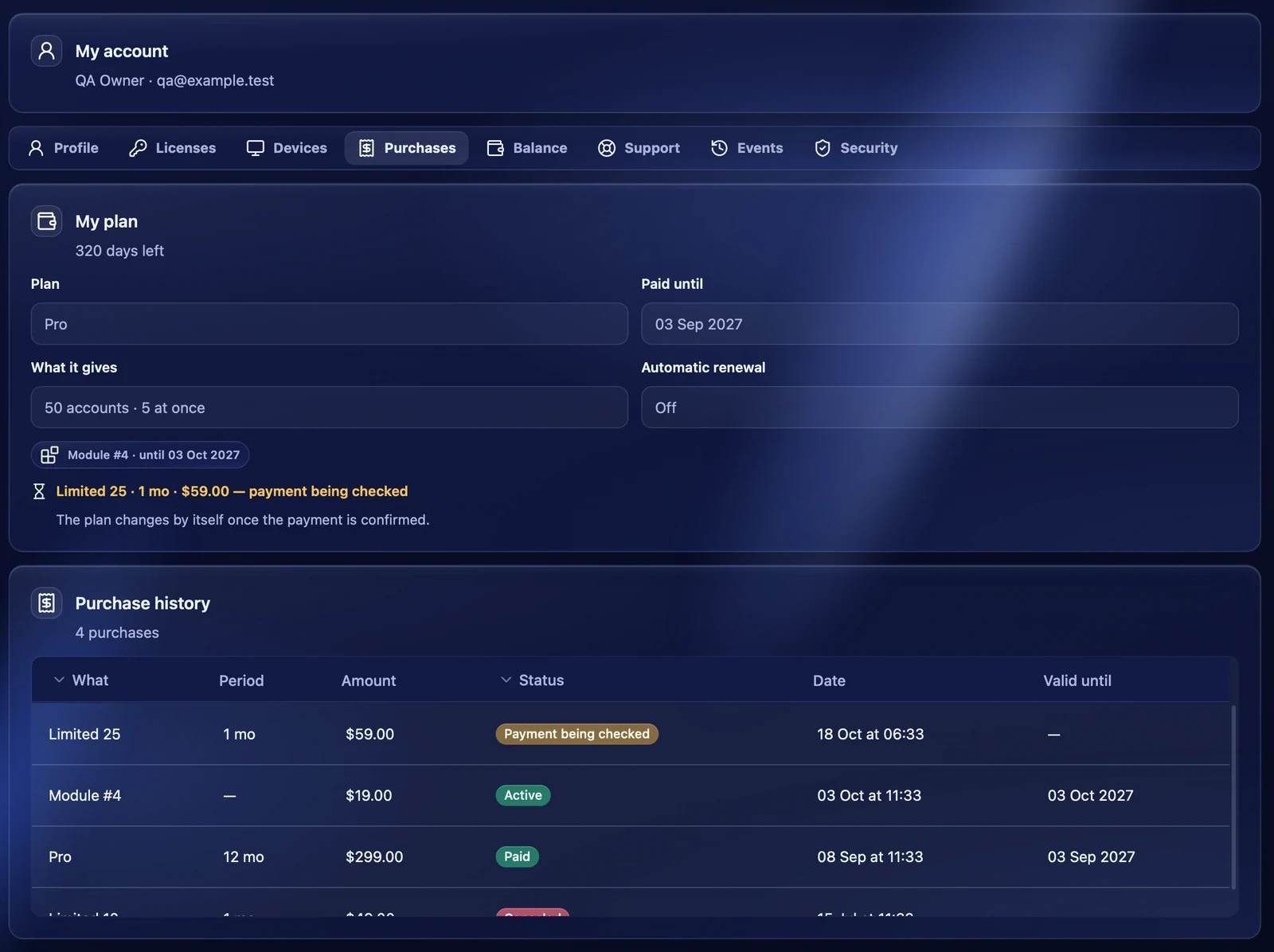Image resolution: width=1274 pixels, height=952 pixels.
Task: Open the What column filter chevron
Action: [59, 680]
